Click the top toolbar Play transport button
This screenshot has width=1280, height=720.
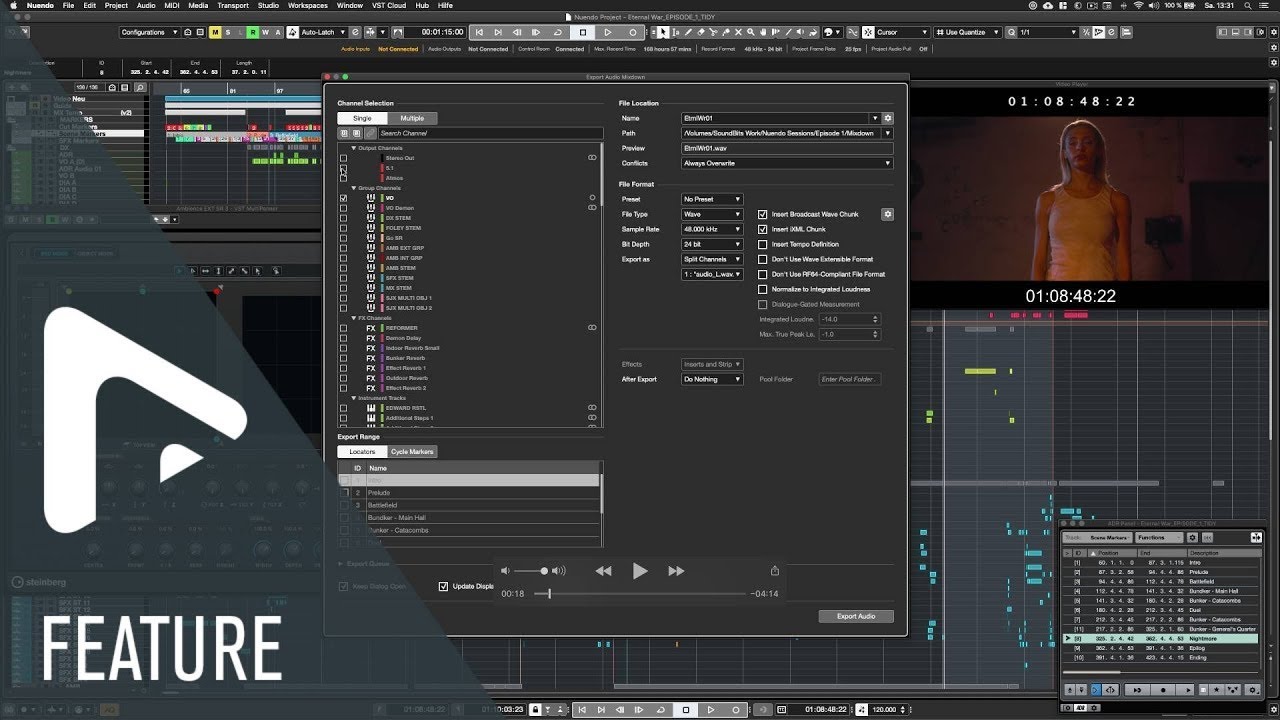coord(607,32)
